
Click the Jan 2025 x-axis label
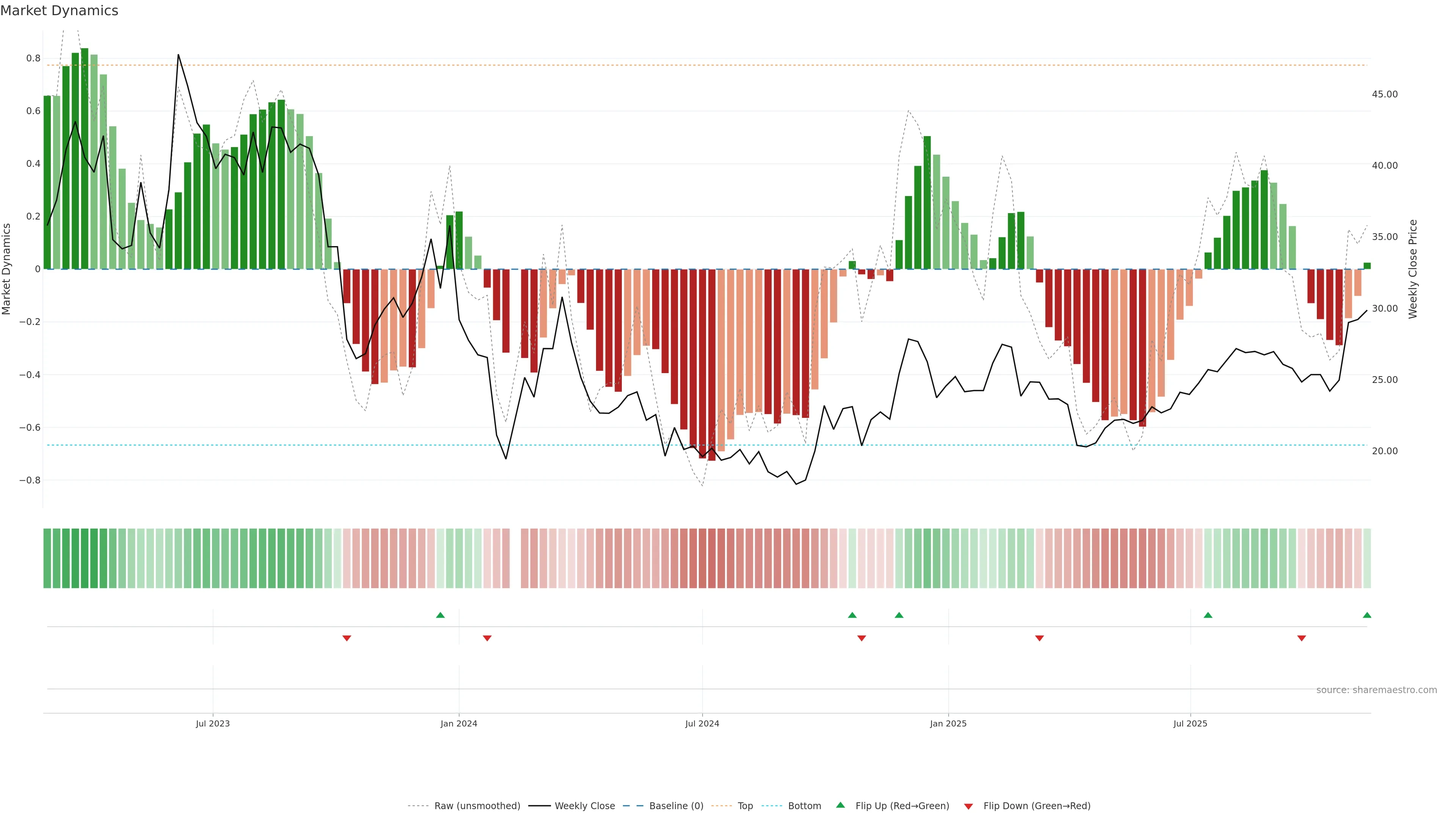tap(948, 723)
